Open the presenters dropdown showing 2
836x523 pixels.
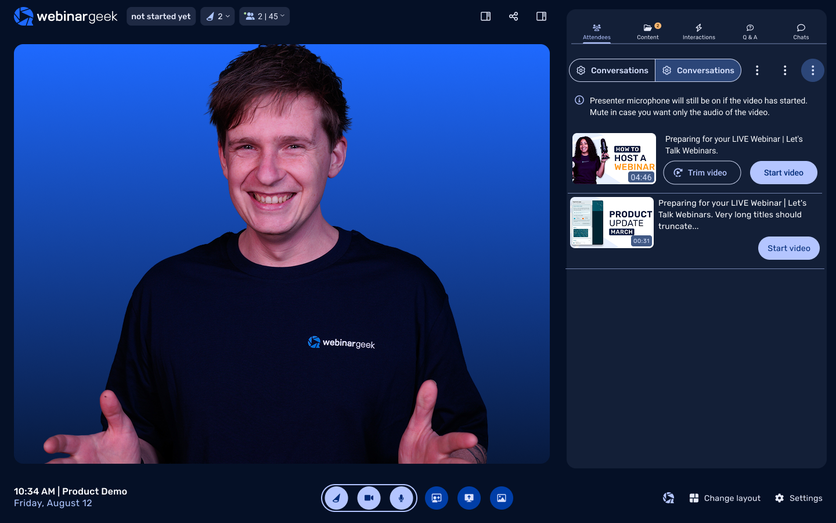[218, 17]
